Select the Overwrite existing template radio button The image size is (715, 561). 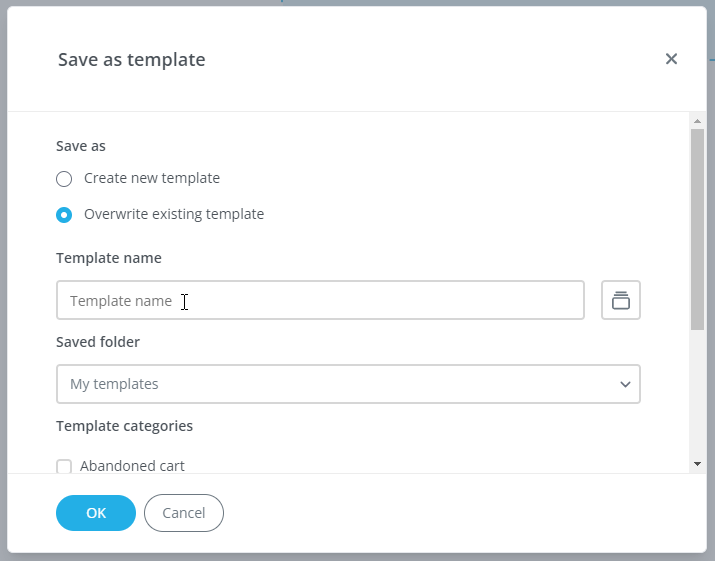64,215
